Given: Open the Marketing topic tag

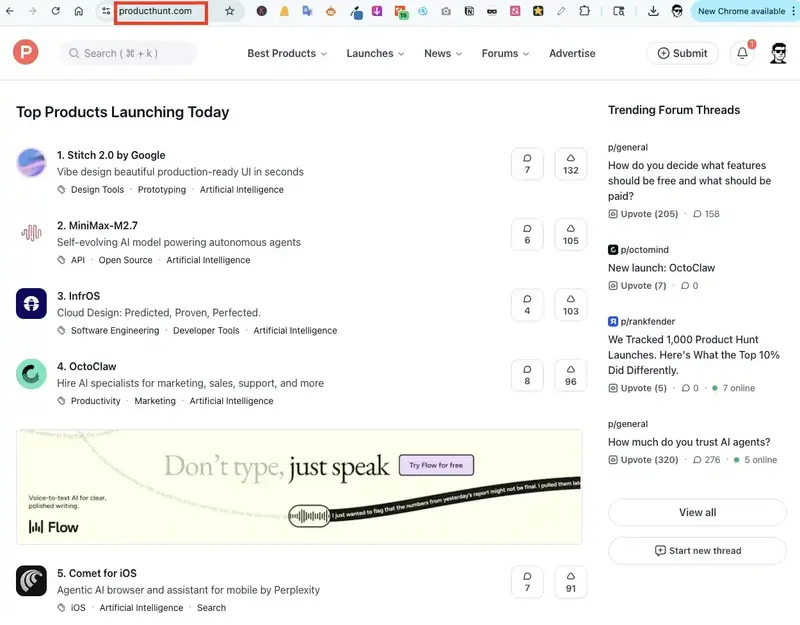Looking at the screenshot, I should (155, 401).
